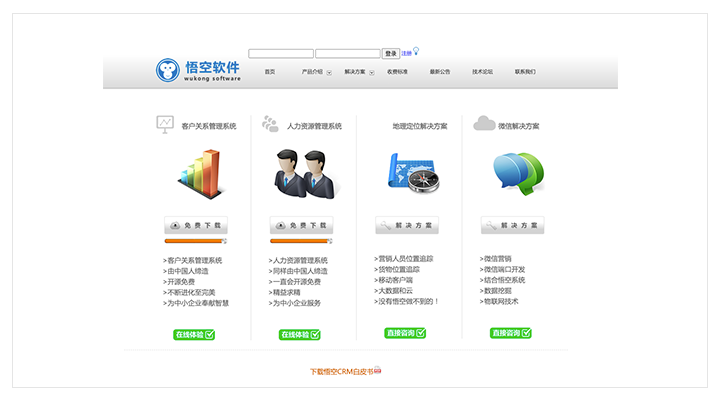Open the 首页 menu item

pos(269,72)
